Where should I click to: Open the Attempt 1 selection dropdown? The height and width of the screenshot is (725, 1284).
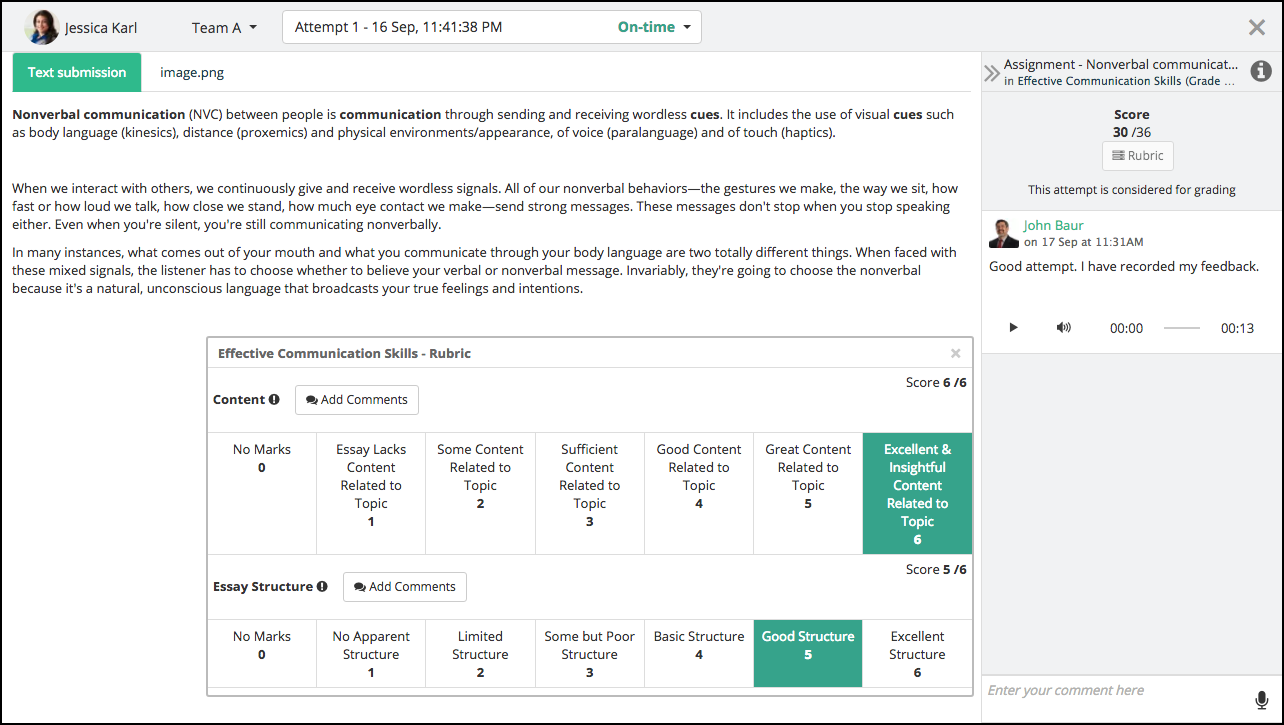tap(492, 27)
